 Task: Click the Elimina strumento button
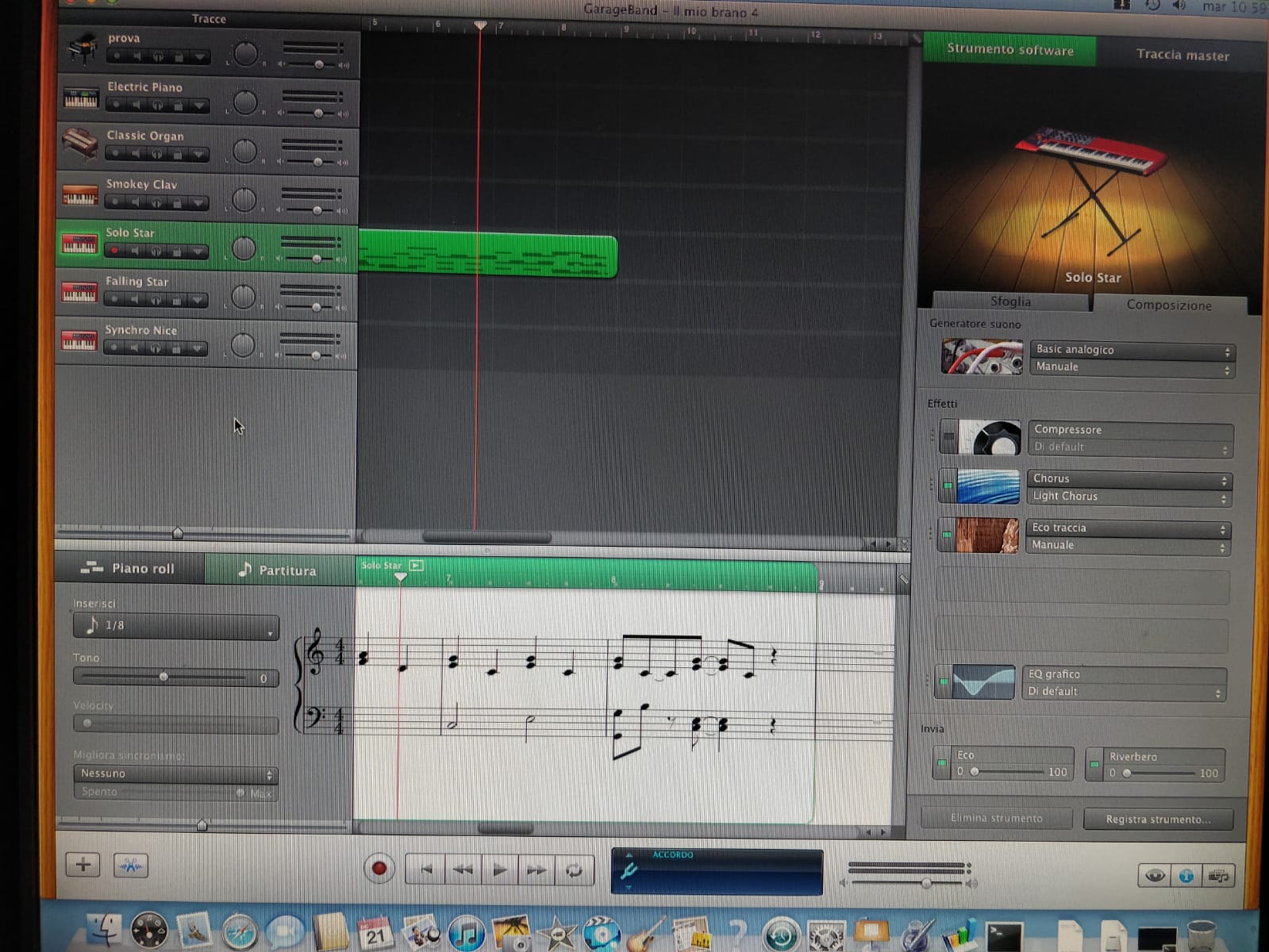pyautogui.click(x=997, y=818)
